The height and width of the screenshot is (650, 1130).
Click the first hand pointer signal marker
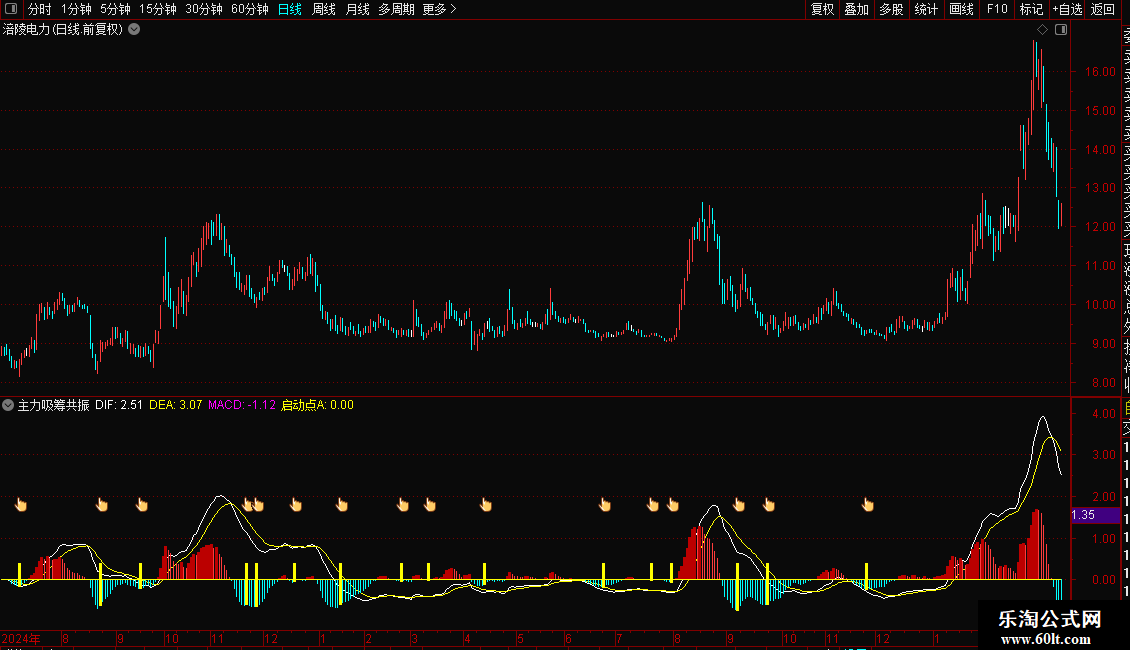(20, 505)
